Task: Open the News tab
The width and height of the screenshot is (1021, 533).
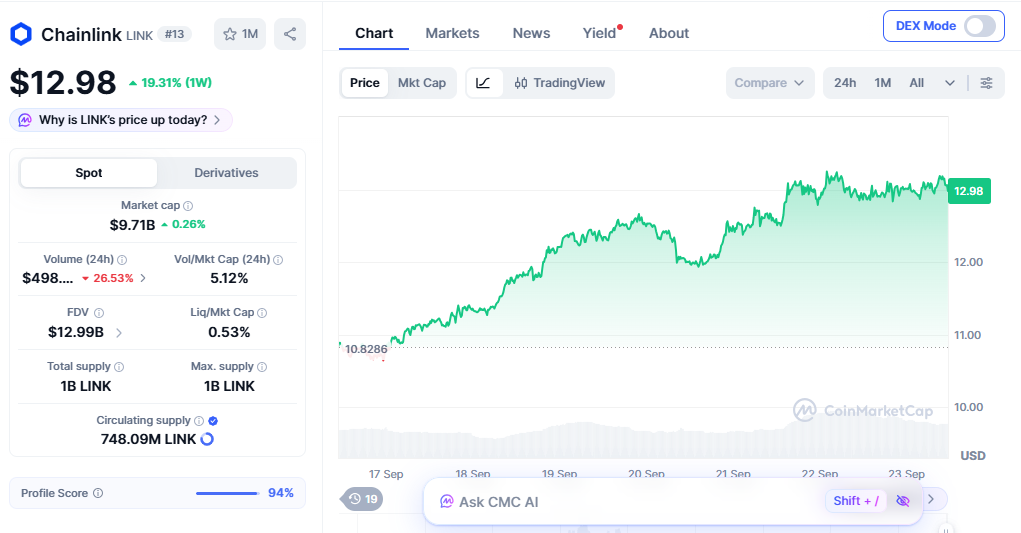Action: click(531, 33)
